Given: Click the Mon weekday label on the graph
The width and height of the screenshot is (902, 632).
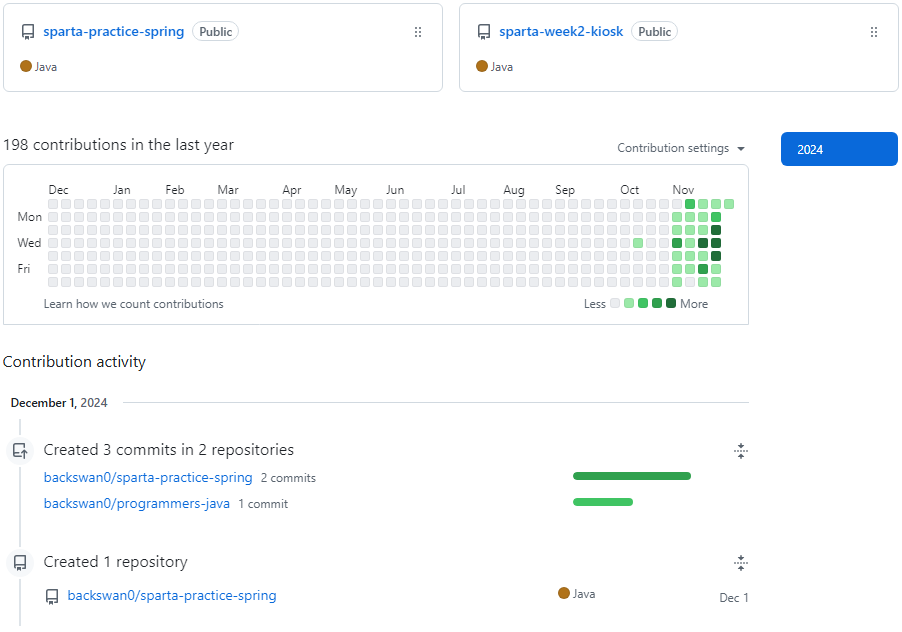Looking at the screenshot, I should [29, 217].
